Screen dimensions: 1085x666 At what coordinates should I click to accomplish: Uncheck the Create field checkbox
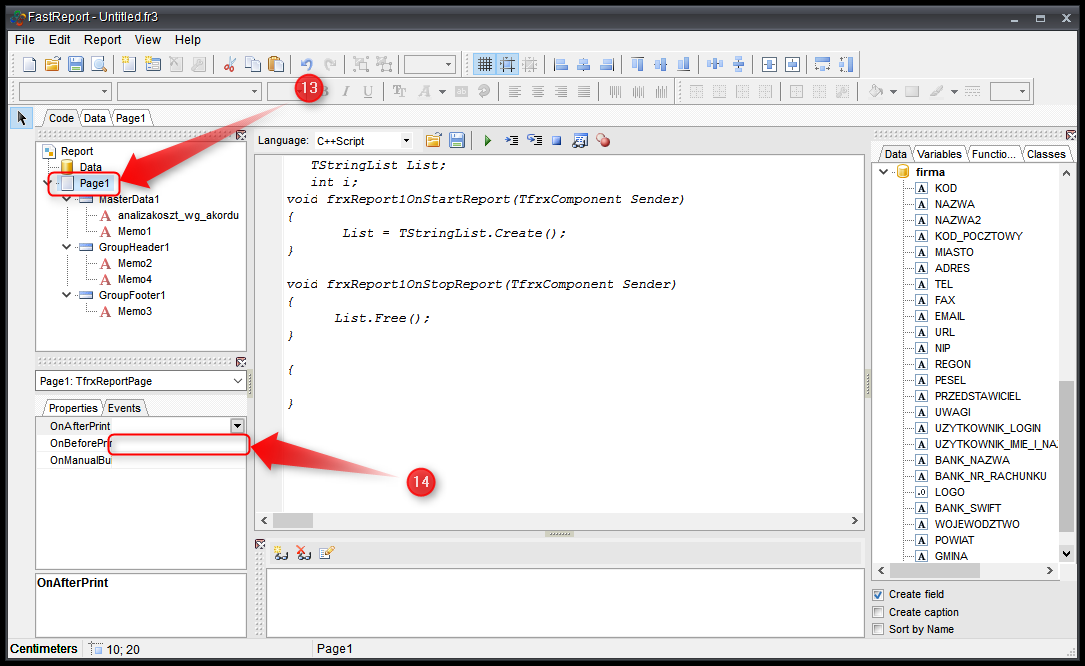coord(878,595)
